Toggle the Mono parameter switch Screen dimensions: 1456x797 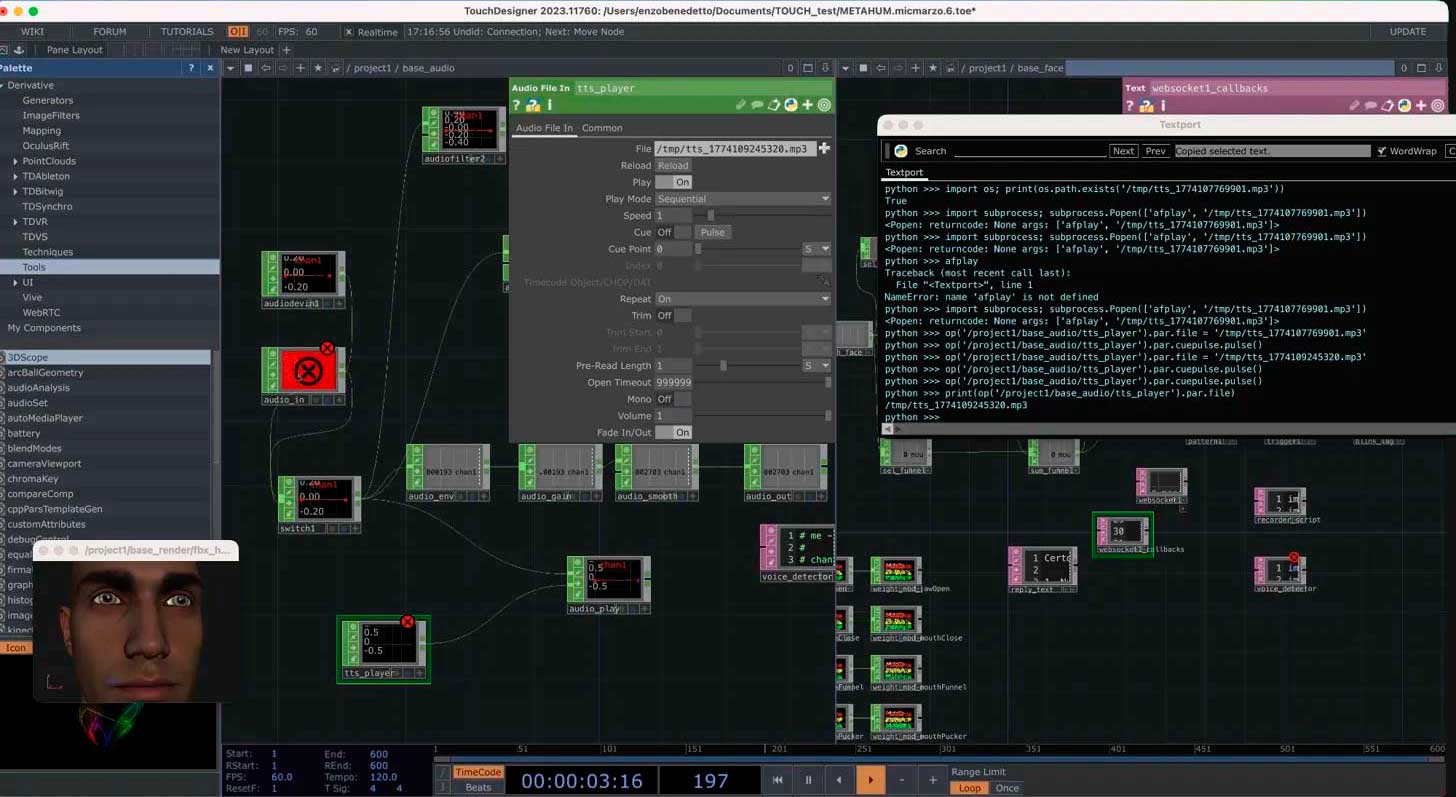pyautogui.click(x=673, y=399)
